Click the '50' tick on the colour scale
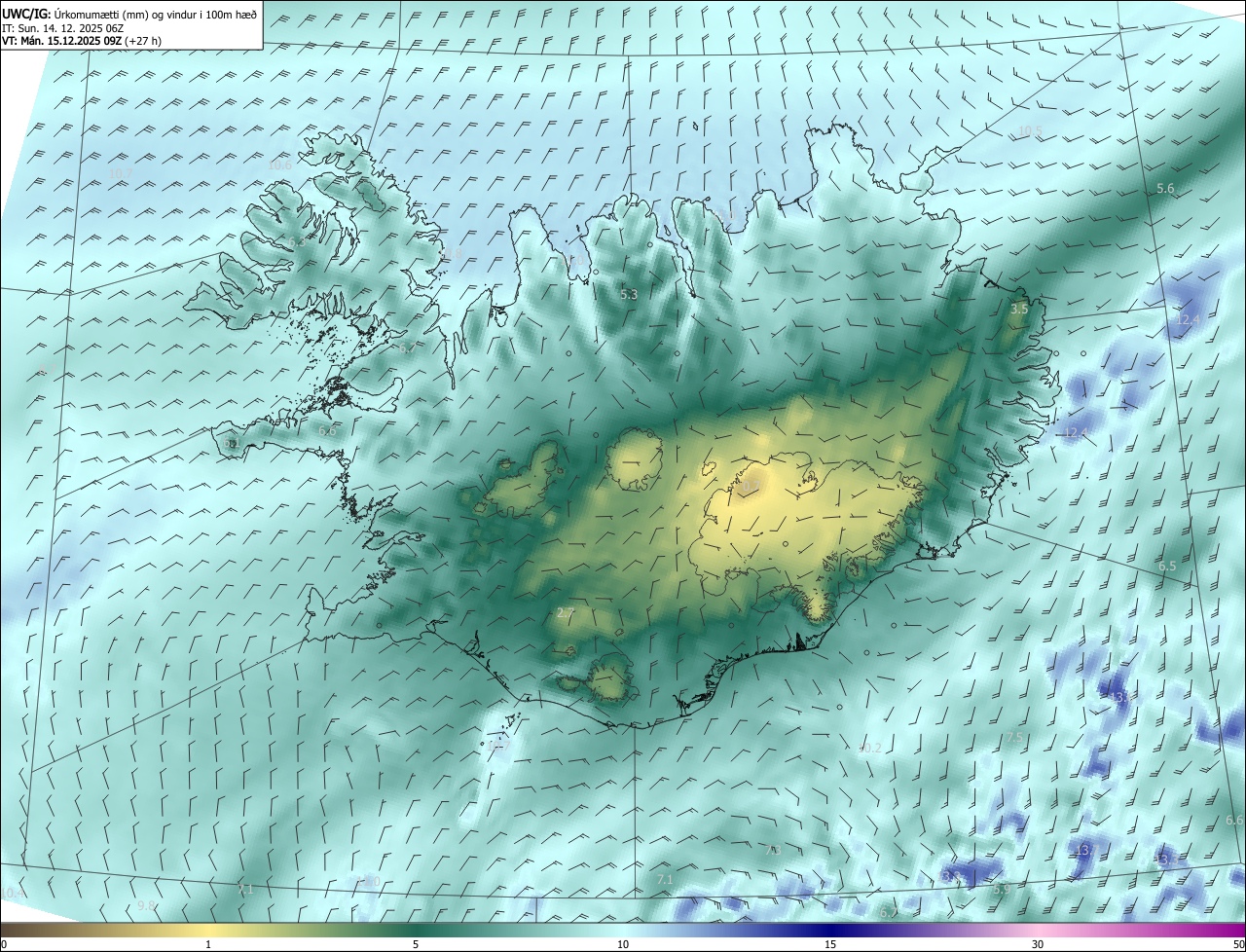This screenshot has height=952, width=1246. tap(1238, 944)
